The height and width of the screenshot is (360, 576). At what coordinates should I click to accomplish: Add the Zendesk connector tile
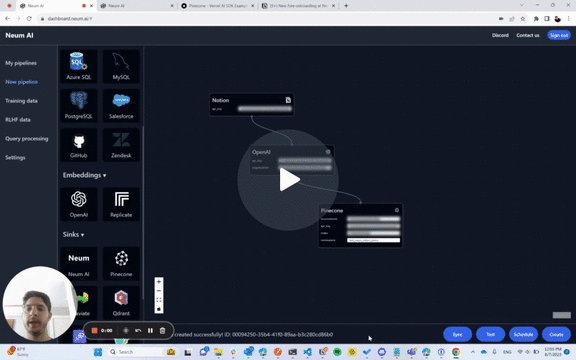121,145
